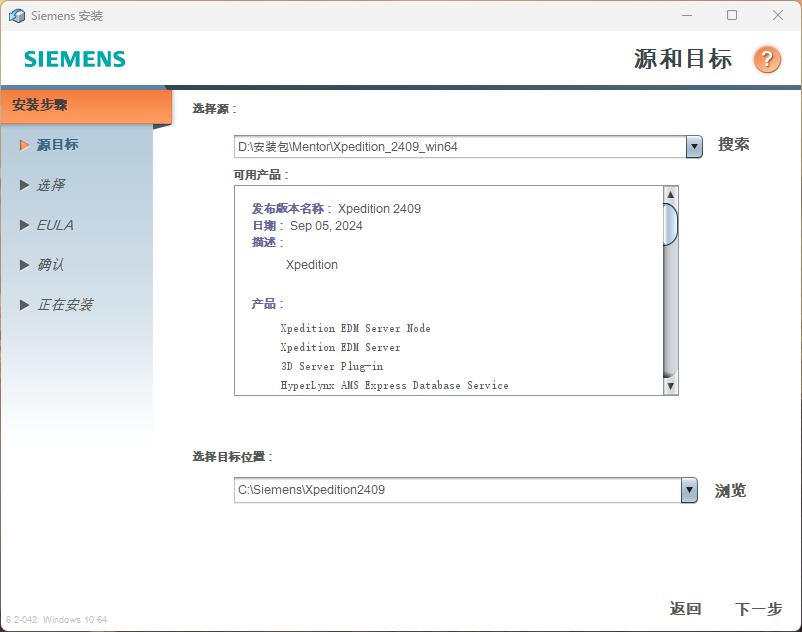
Task: Select Xpedition EDM Server Node in product list
Action: (x=355, y=328)
